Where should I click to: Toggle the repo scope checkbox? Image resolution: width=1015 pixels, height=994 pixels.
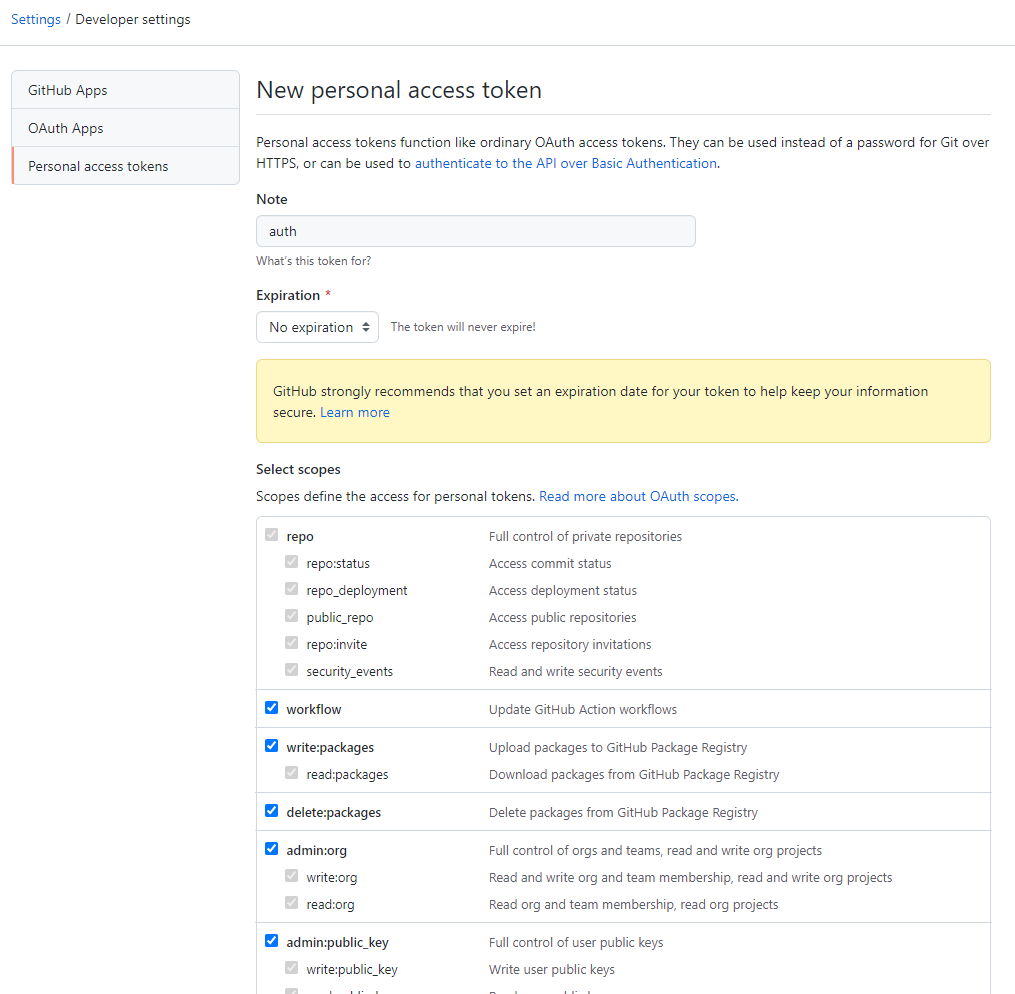coord(272,535)
